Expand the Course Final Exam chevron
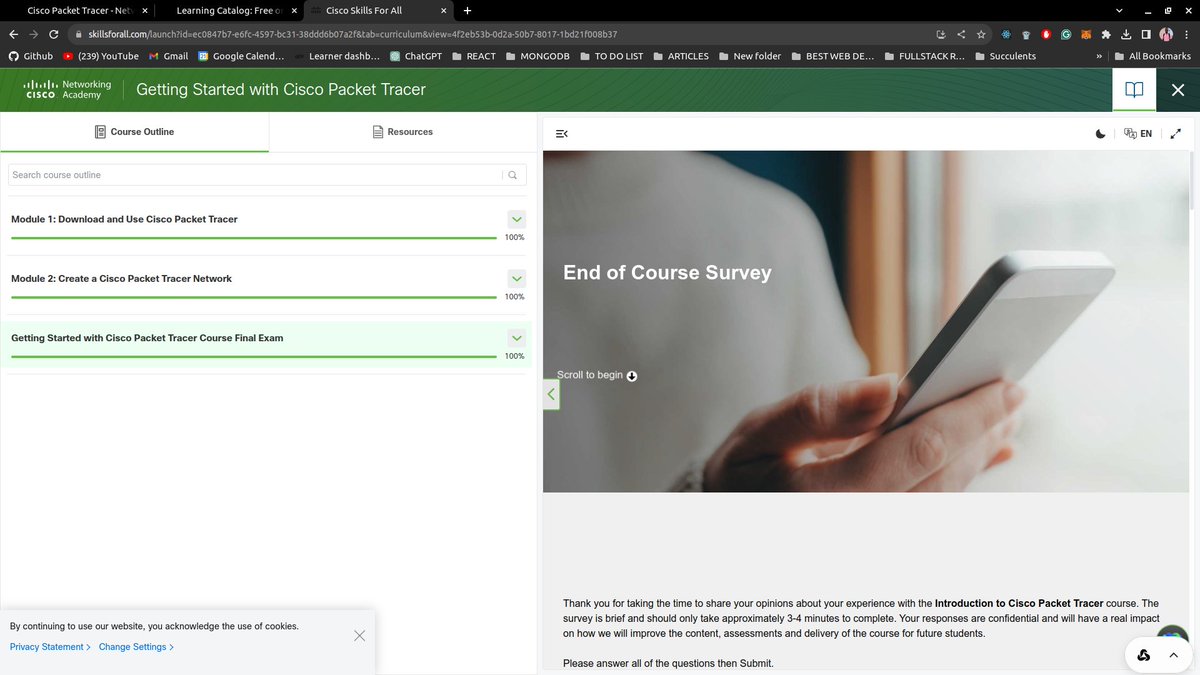This screenshot has width=1200, height=675. pos(516,338)
